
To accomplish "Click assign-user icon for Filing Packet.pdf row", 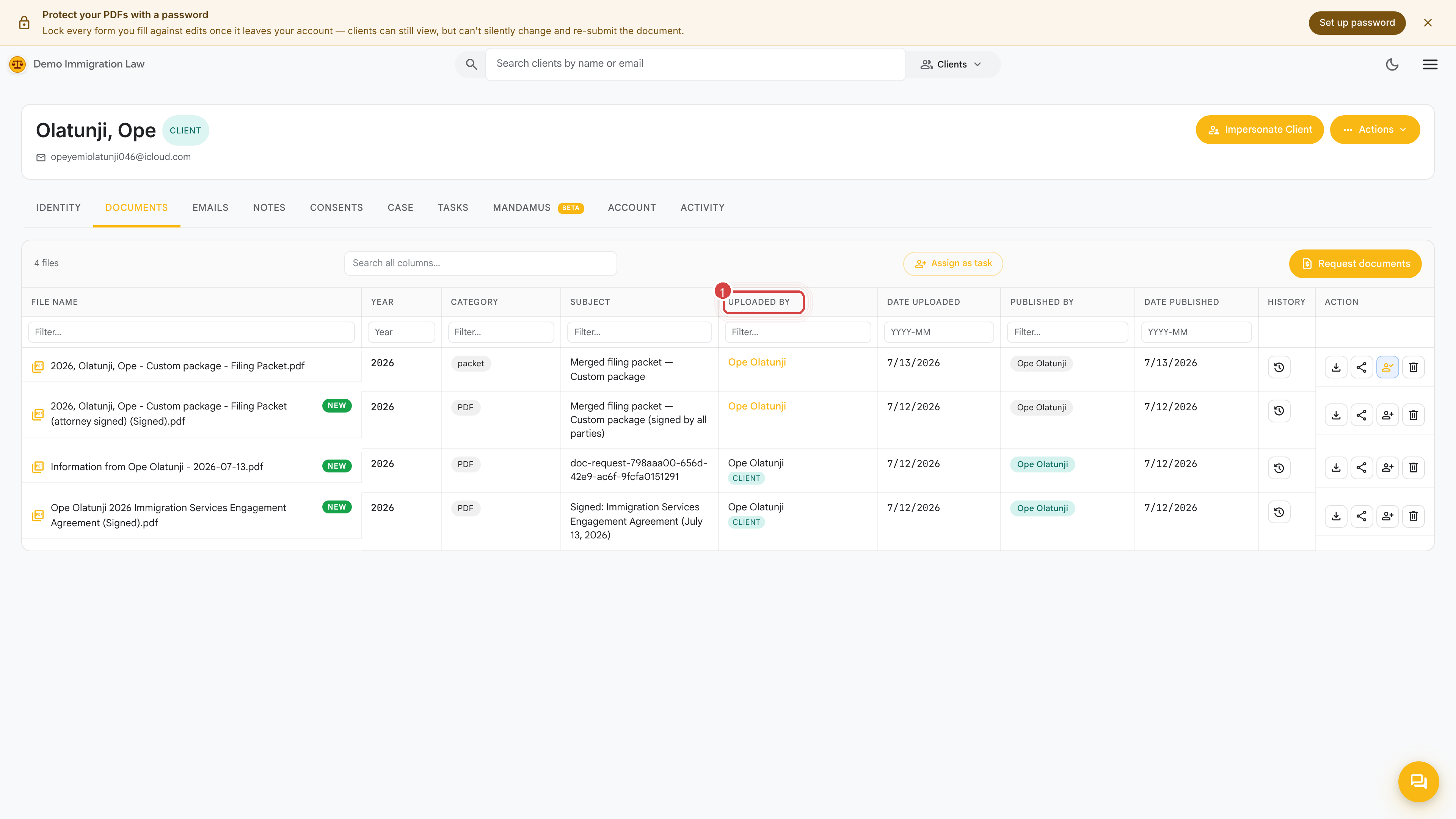I will tap(1388, 367).
